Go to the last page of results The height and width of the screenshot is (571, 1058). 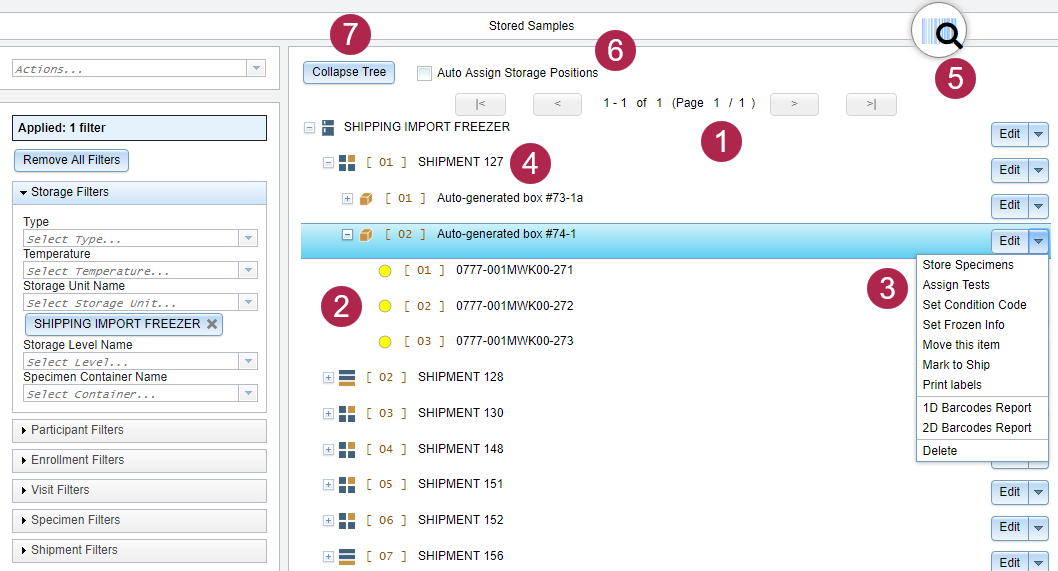(x=871, y=104)
